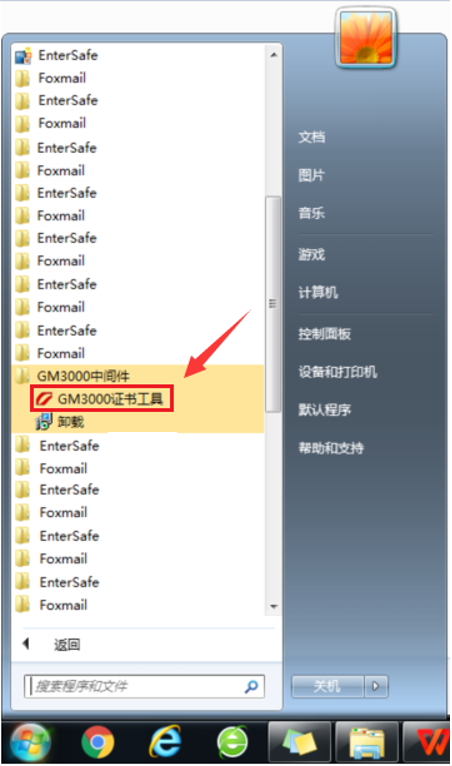Open the green 360 browser taskbar icon
The width and height of the screenshot is (452, 766).
[232, 742]
